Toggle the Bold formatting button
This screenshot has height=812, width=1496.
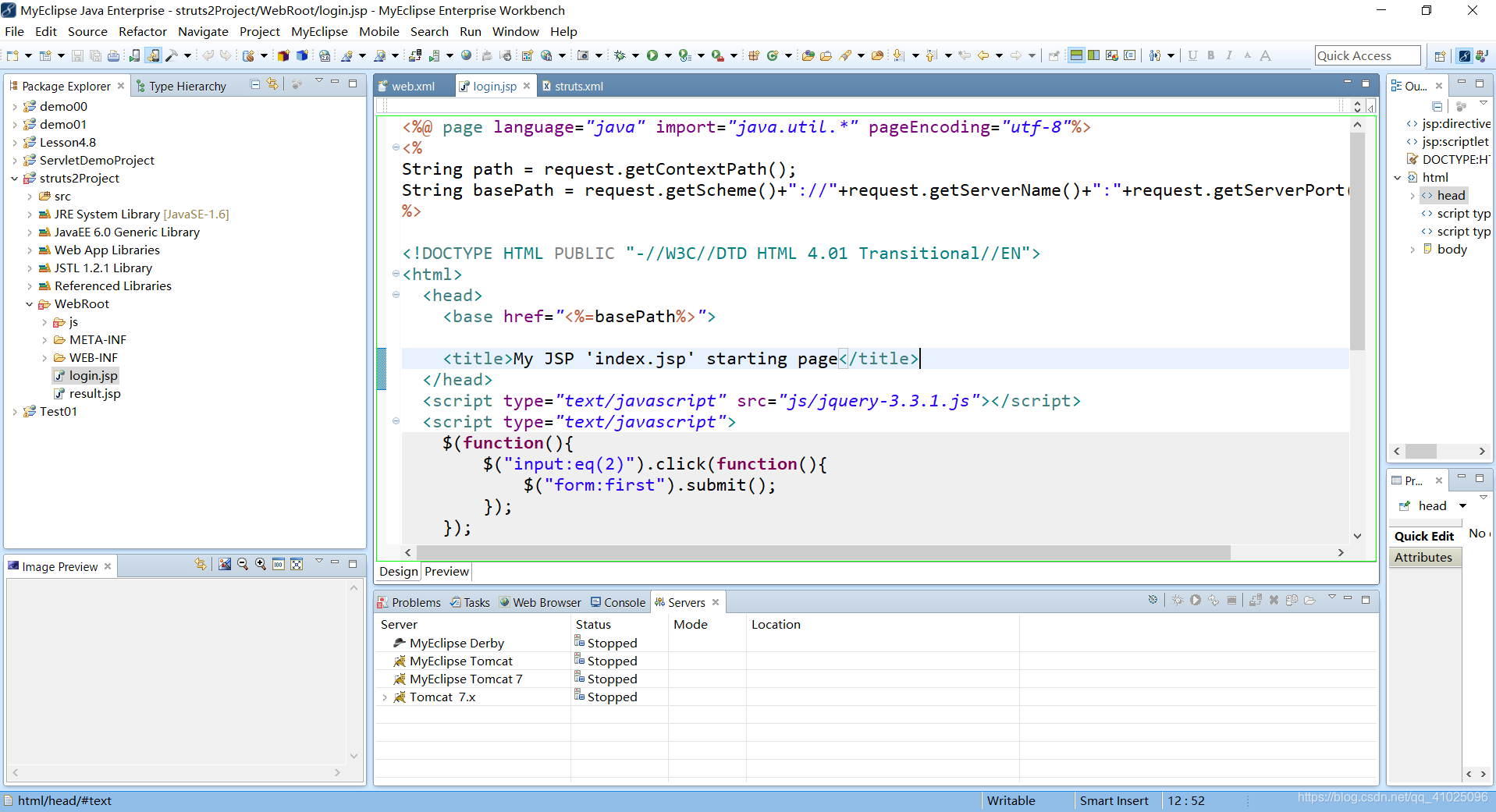click(1211, 55)
